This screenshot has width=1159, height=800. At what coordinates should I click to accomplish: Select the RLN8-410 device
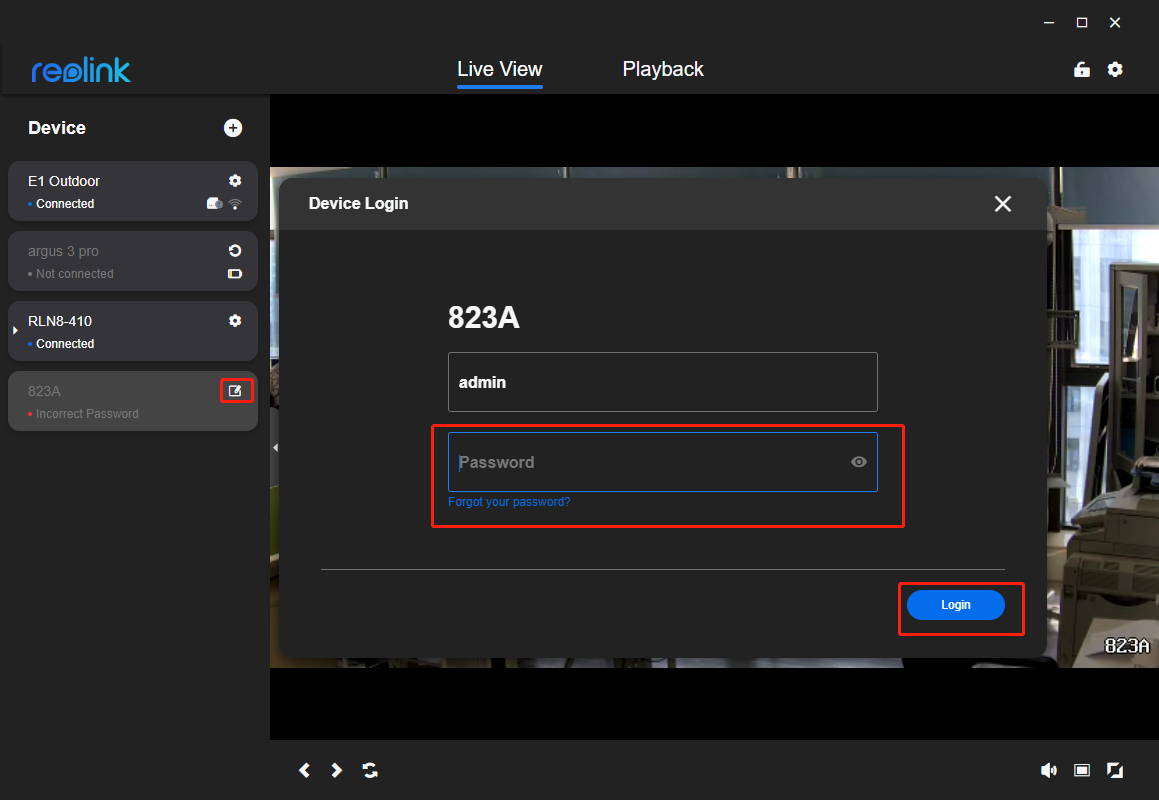[133, 331]
